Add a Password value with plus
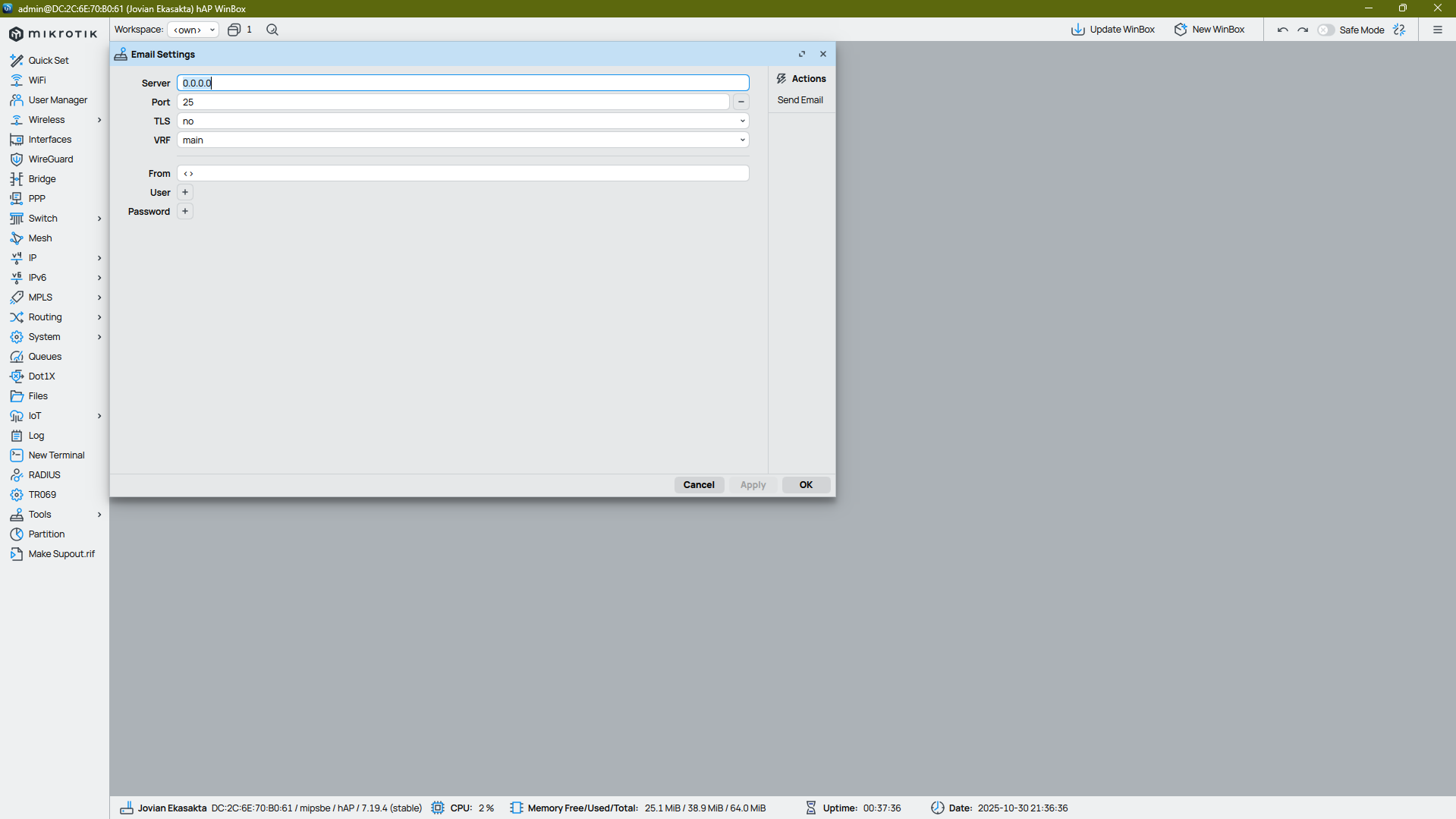 point(185,211)
